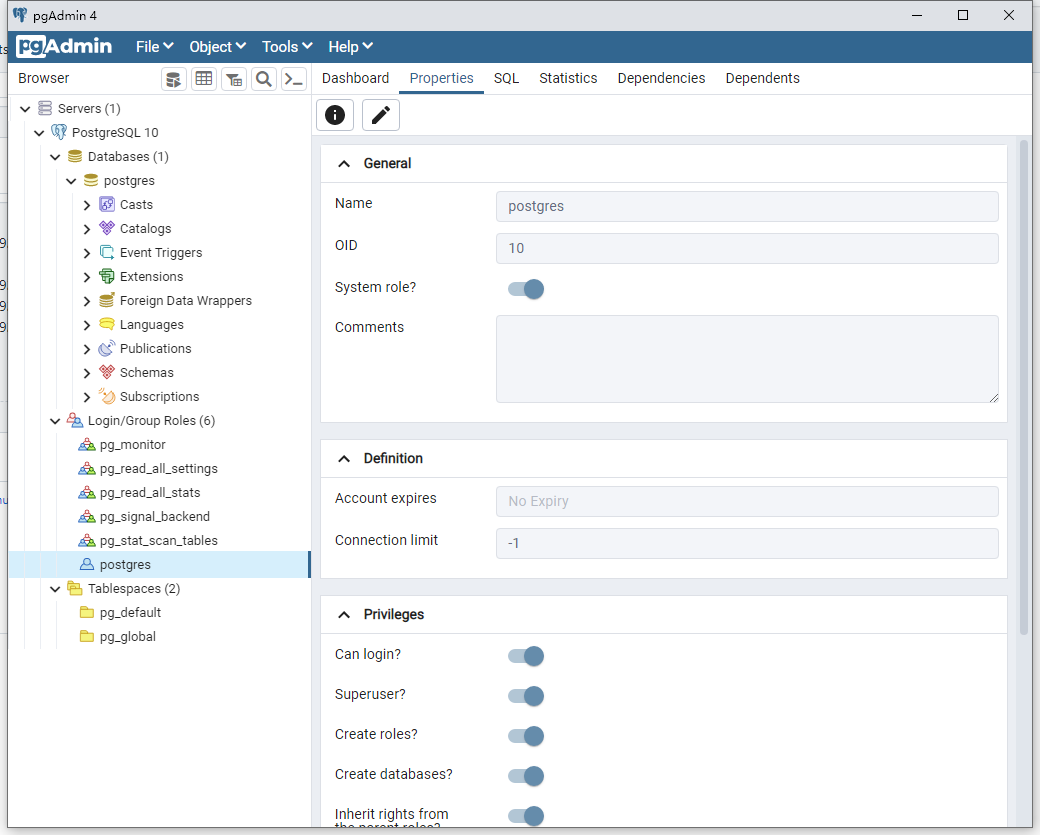Click the Comments text area
The image size is (1040, 835).
[x=747, y=359]
